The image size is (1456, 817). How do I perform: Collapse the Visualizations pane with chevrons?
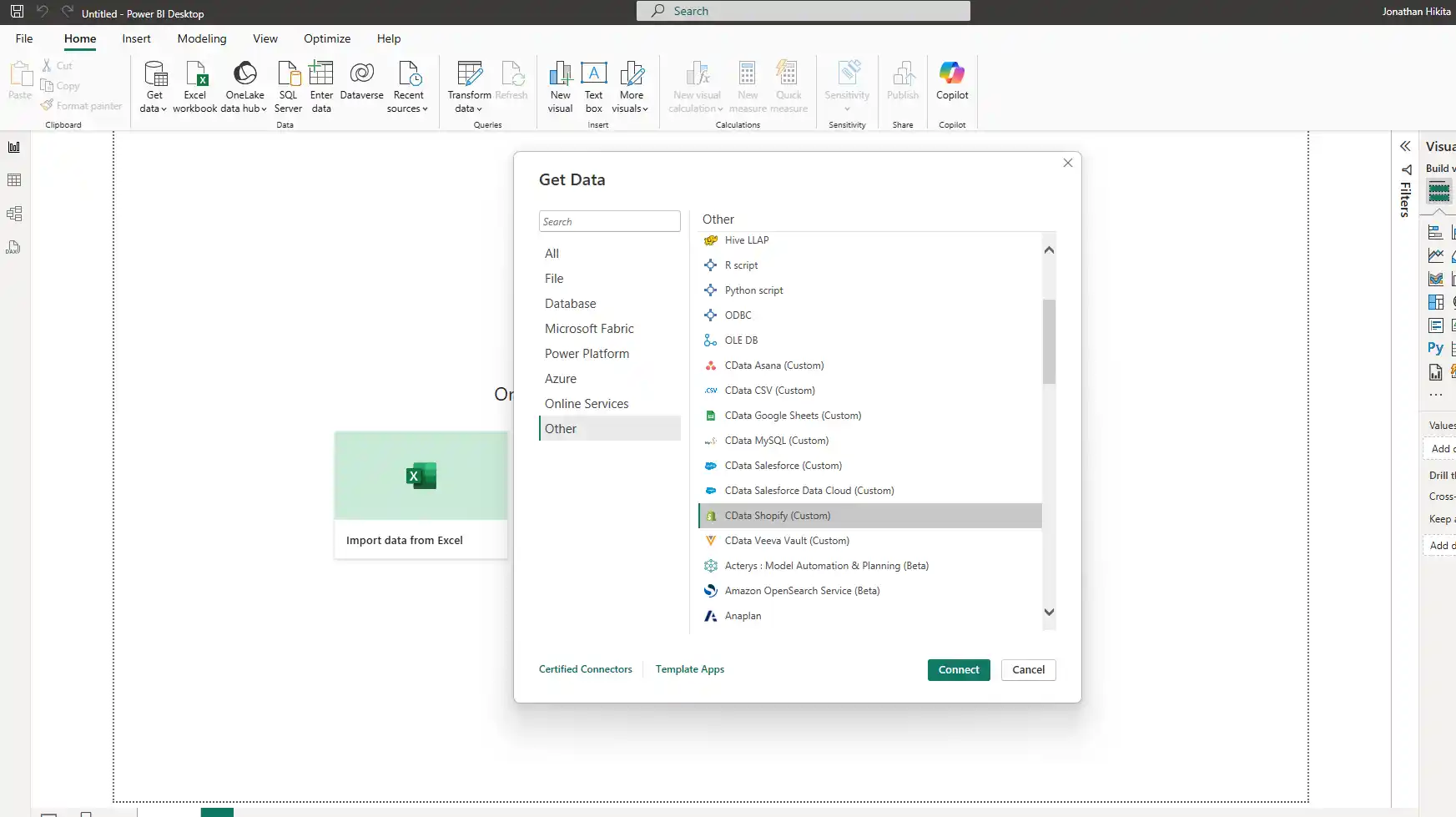(1405, 146)
